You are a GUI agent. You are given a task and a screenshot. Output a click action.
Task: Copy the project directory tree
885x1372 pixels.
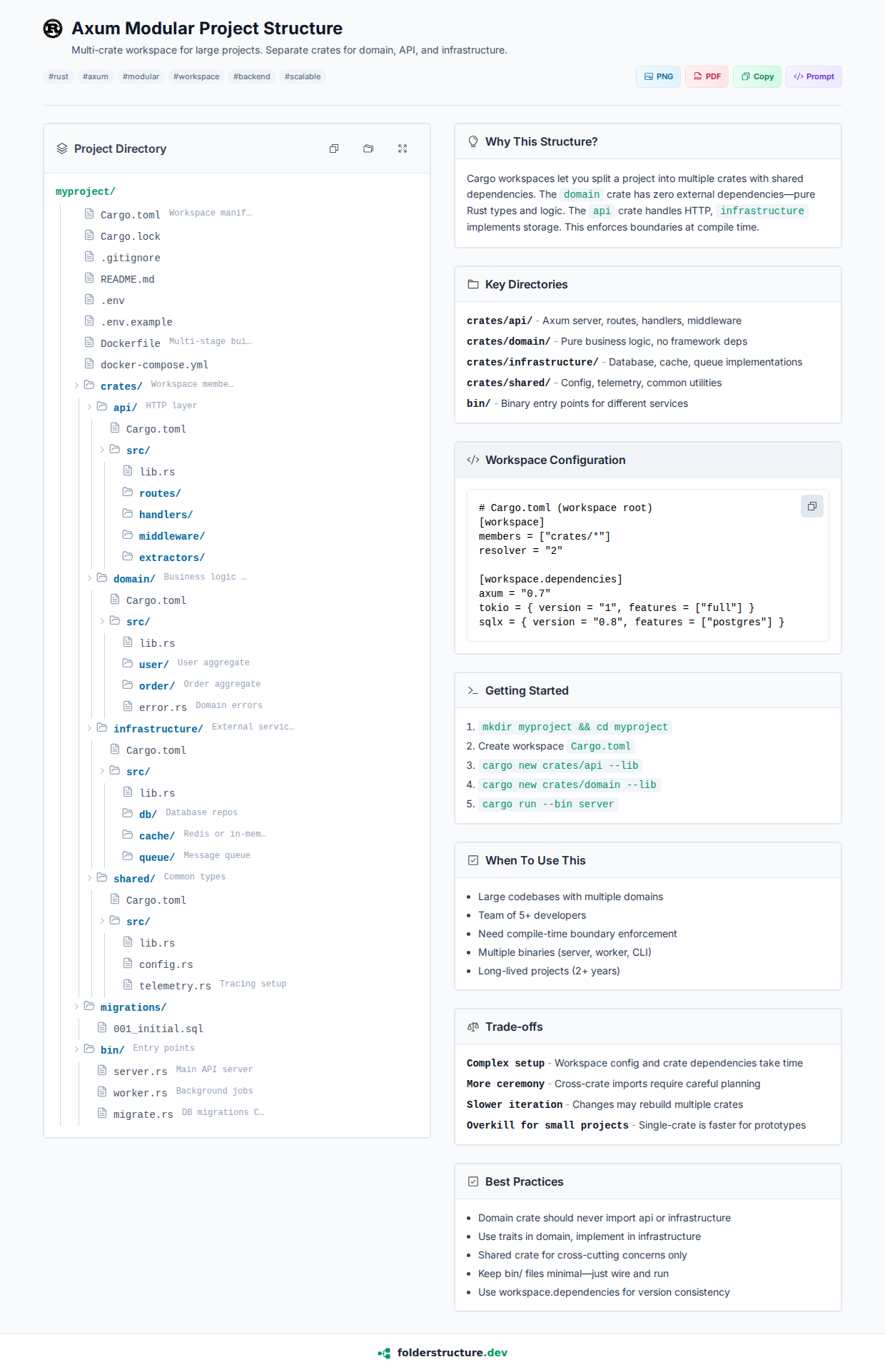[334, 148]
